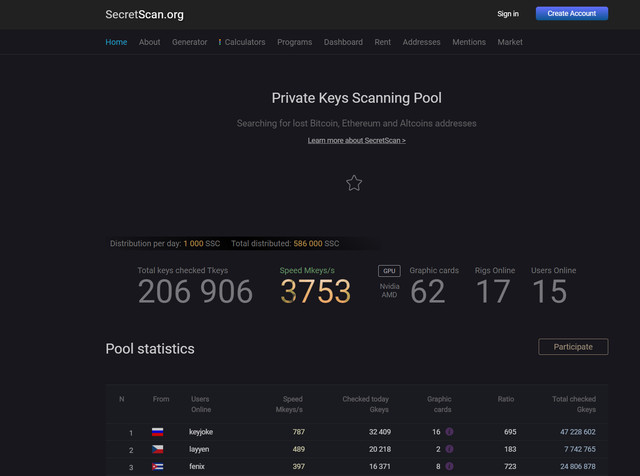Click the Czech flag next to layyen

pyautogui.click(x=158, y=449)
